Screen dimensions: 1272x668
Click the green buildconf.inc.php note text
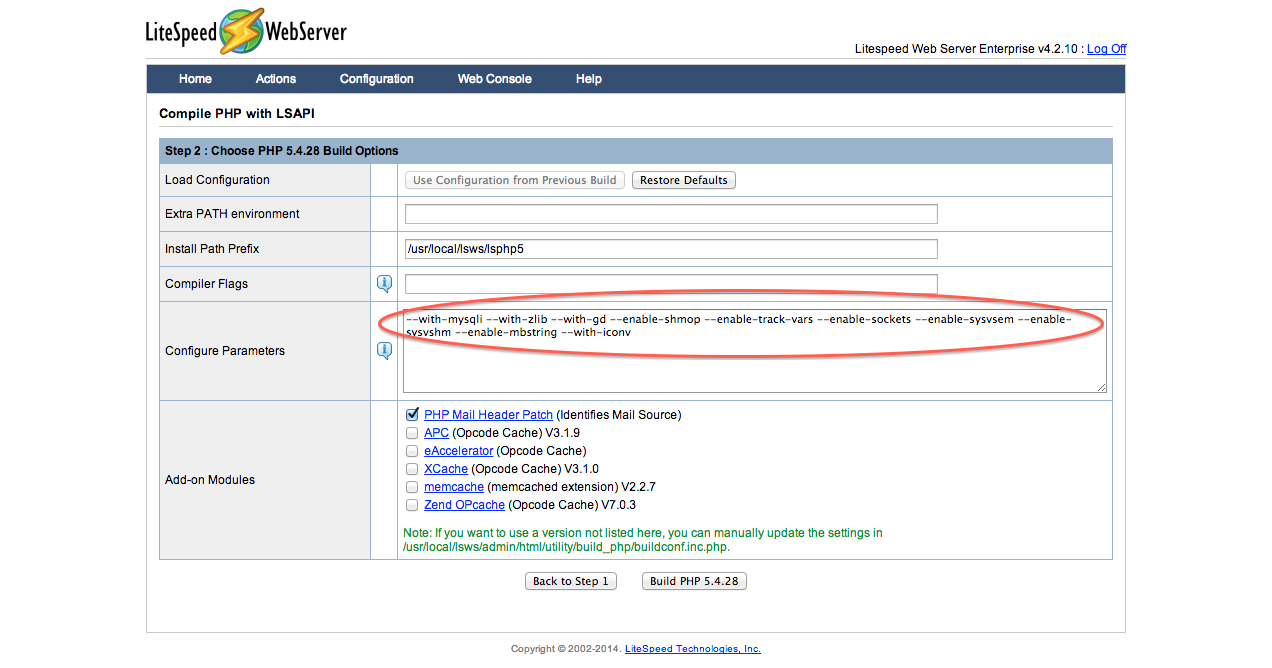coord(643,540)
